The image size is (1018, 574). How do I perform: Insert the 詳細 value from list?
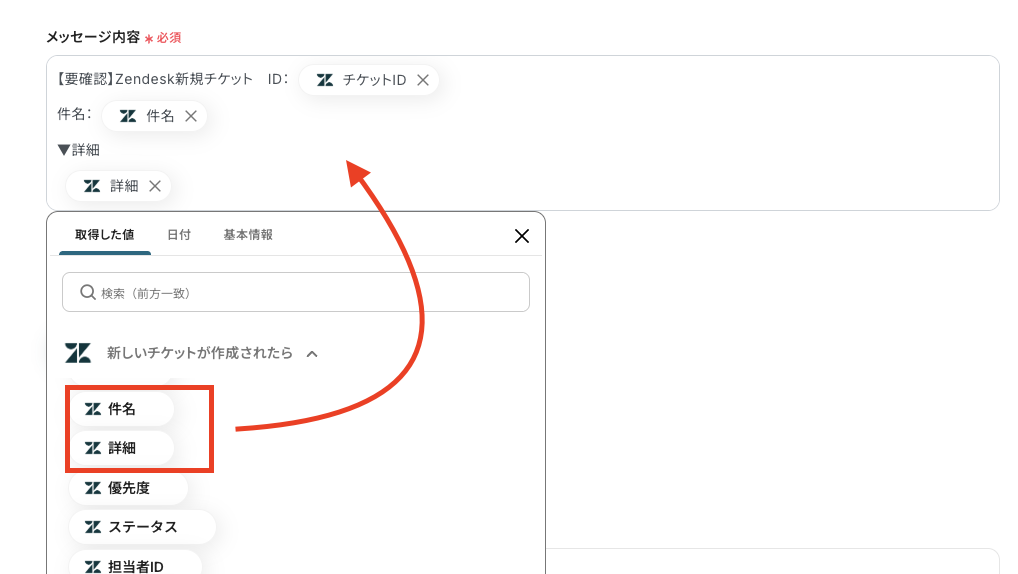pyautogui.click(x=121, y=448)
